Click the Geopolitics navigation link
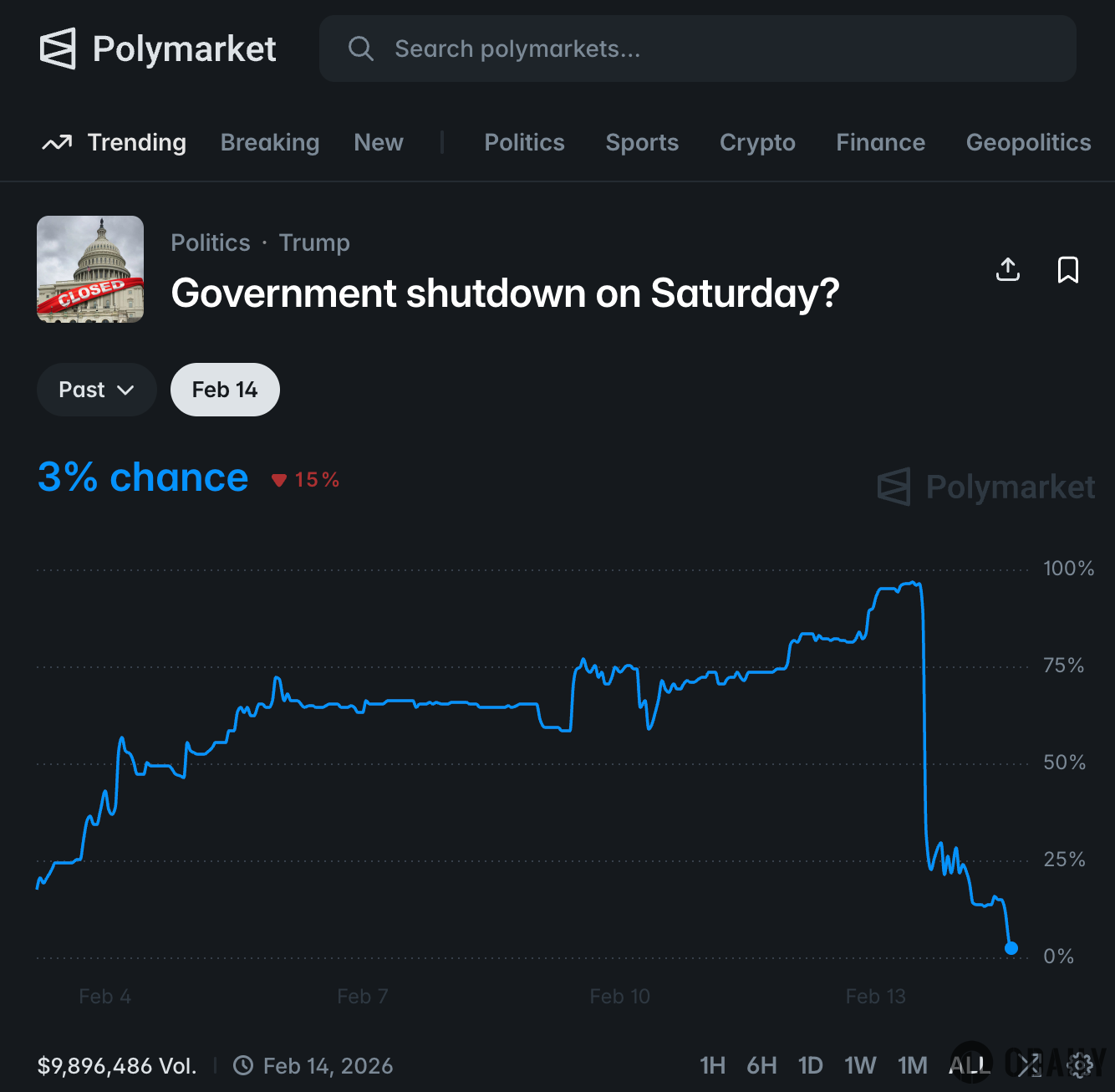1115x1092 pixels. coord(1028,142)
